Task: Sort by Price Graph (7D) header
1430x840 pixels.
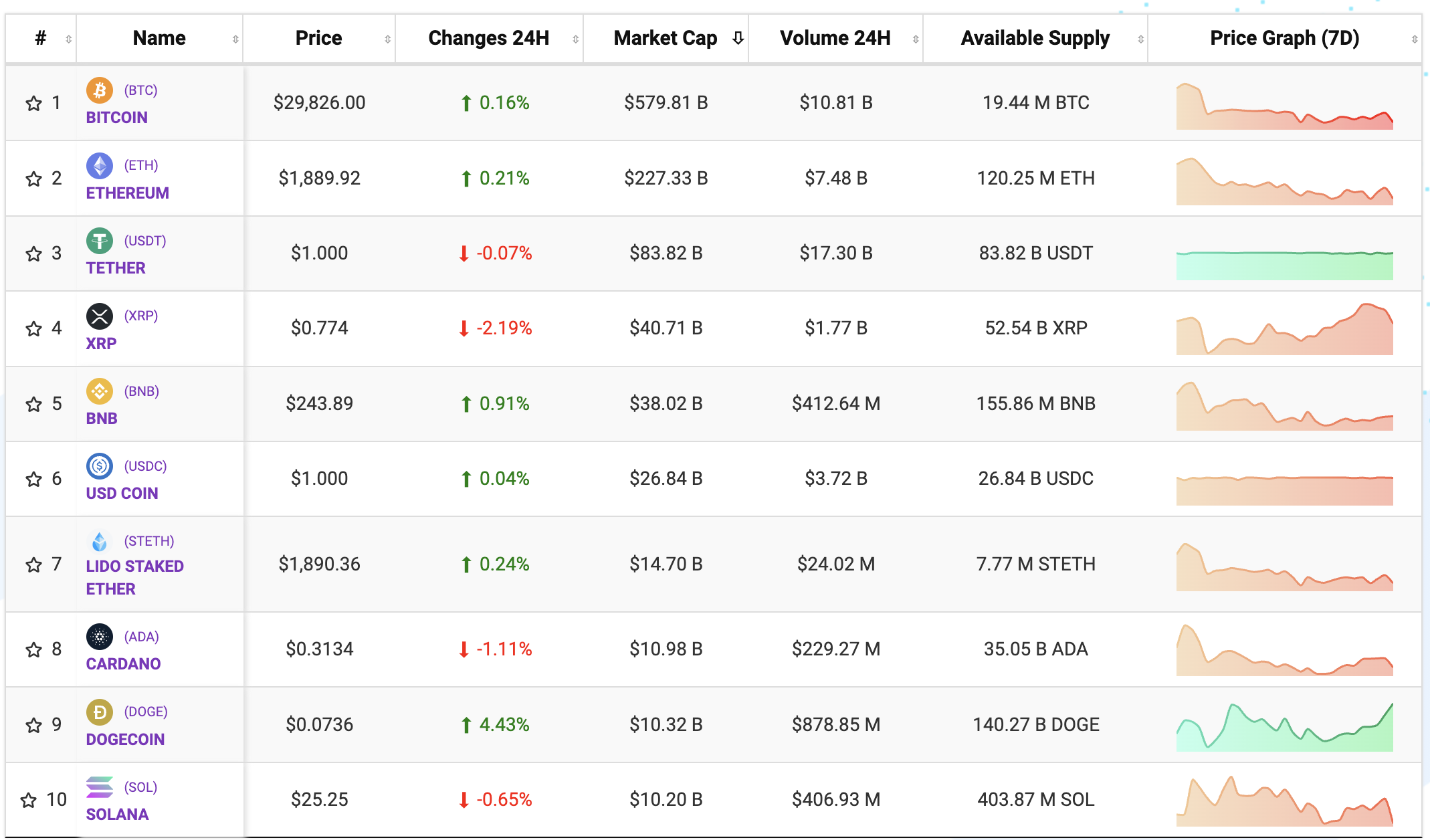Action: pos(1285,38)
